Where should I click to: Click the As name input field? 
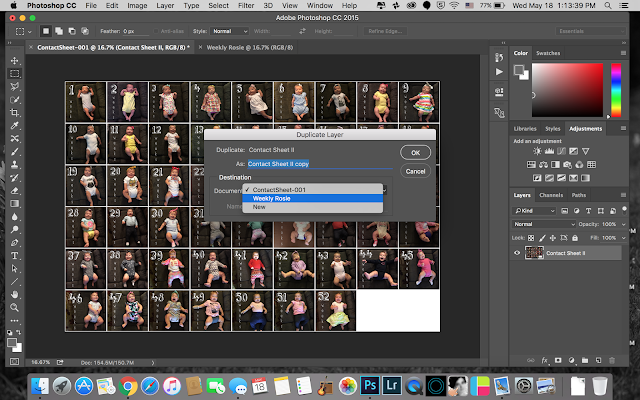[320, 164]
